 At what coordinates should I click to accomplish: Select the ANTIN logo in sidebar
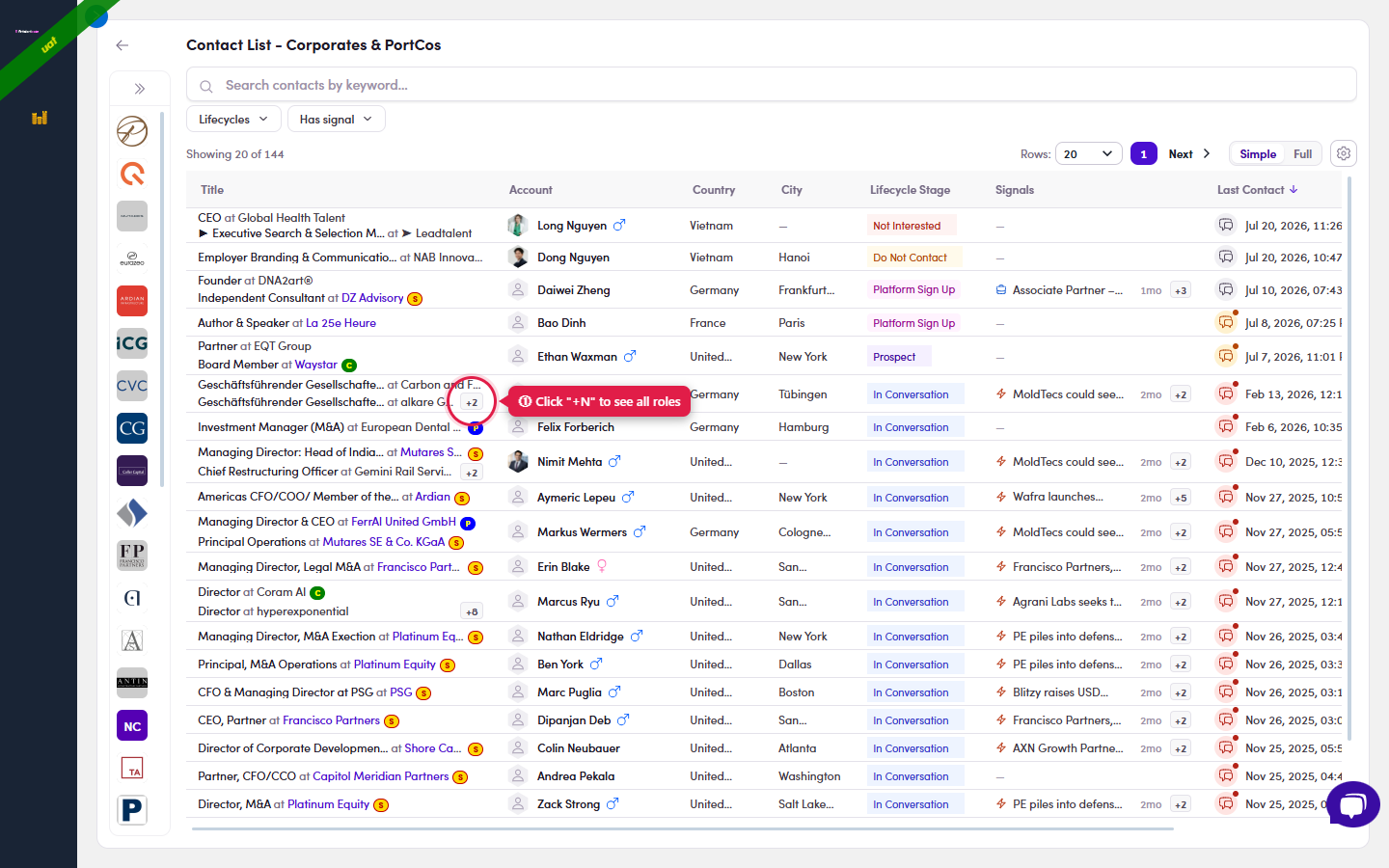(132, 683)
